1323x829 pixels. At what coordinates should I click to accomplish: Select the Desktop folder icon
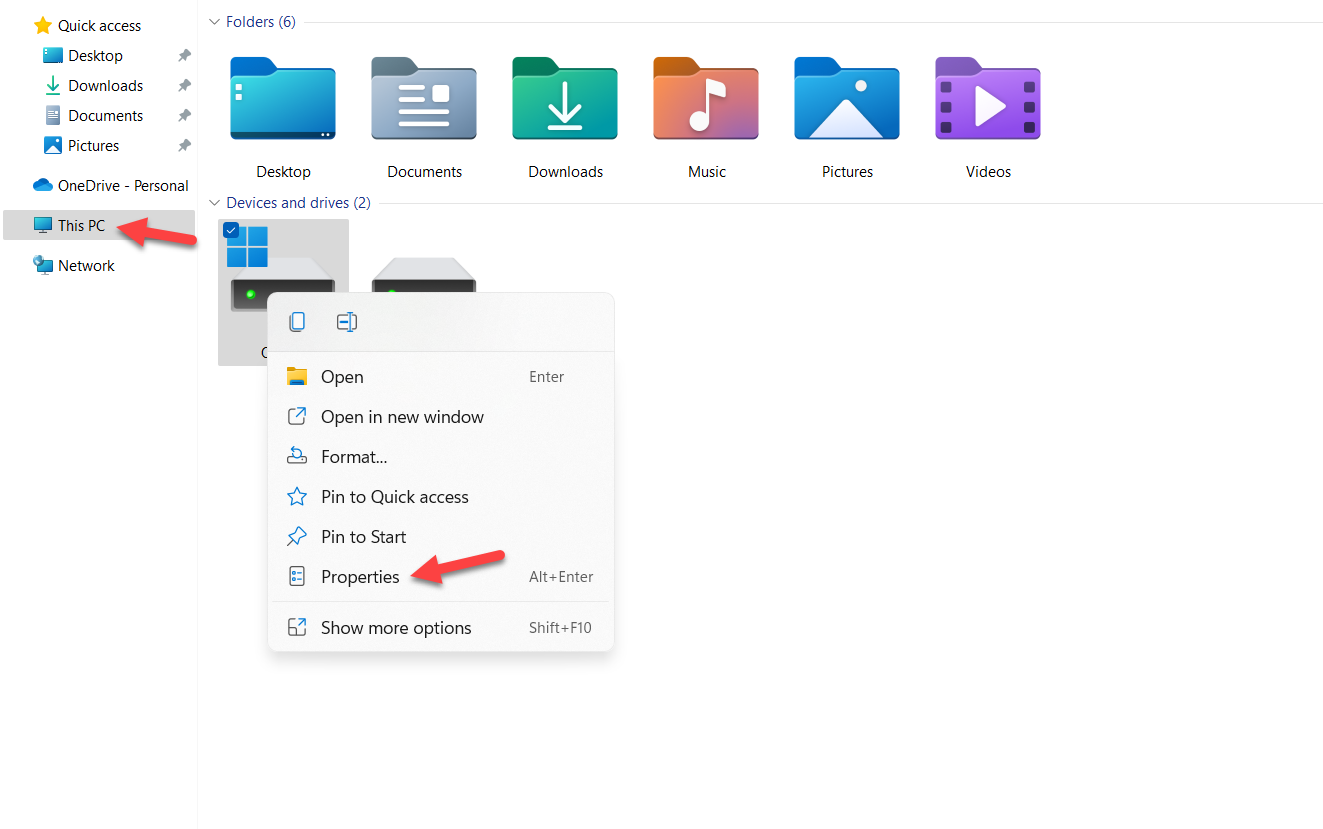point(283,98)
